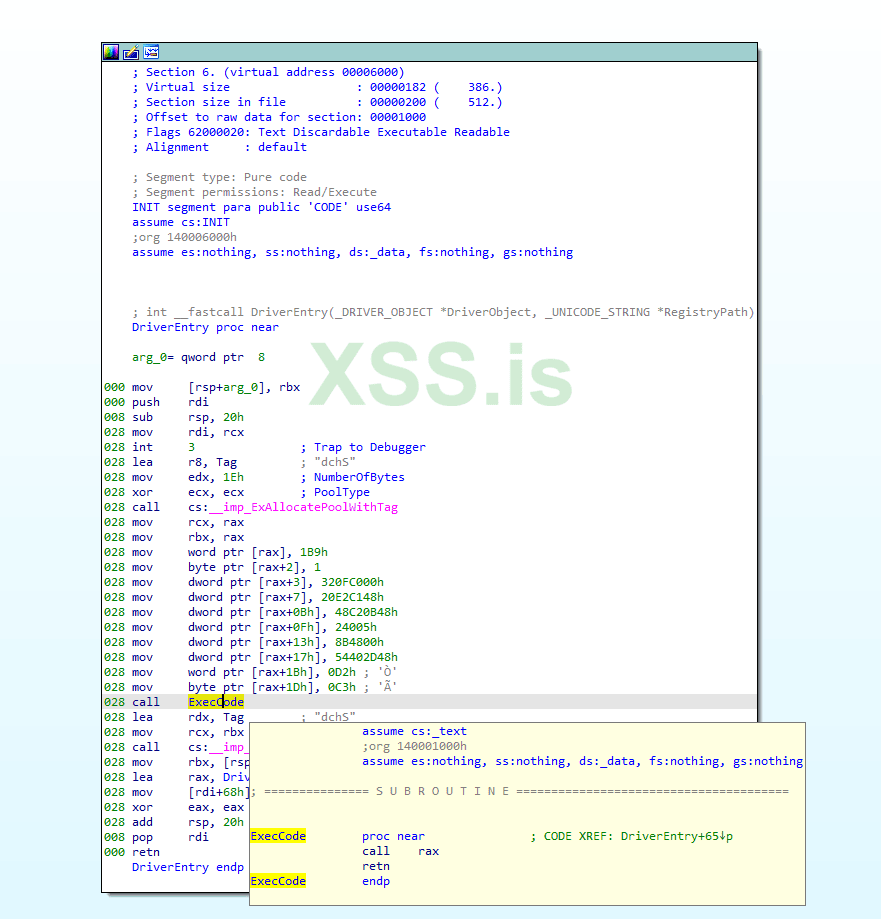Click the colorful palette icon in the title bar
Image resolution: width=881 pixels, height=919 pixels.
(110, 52)
